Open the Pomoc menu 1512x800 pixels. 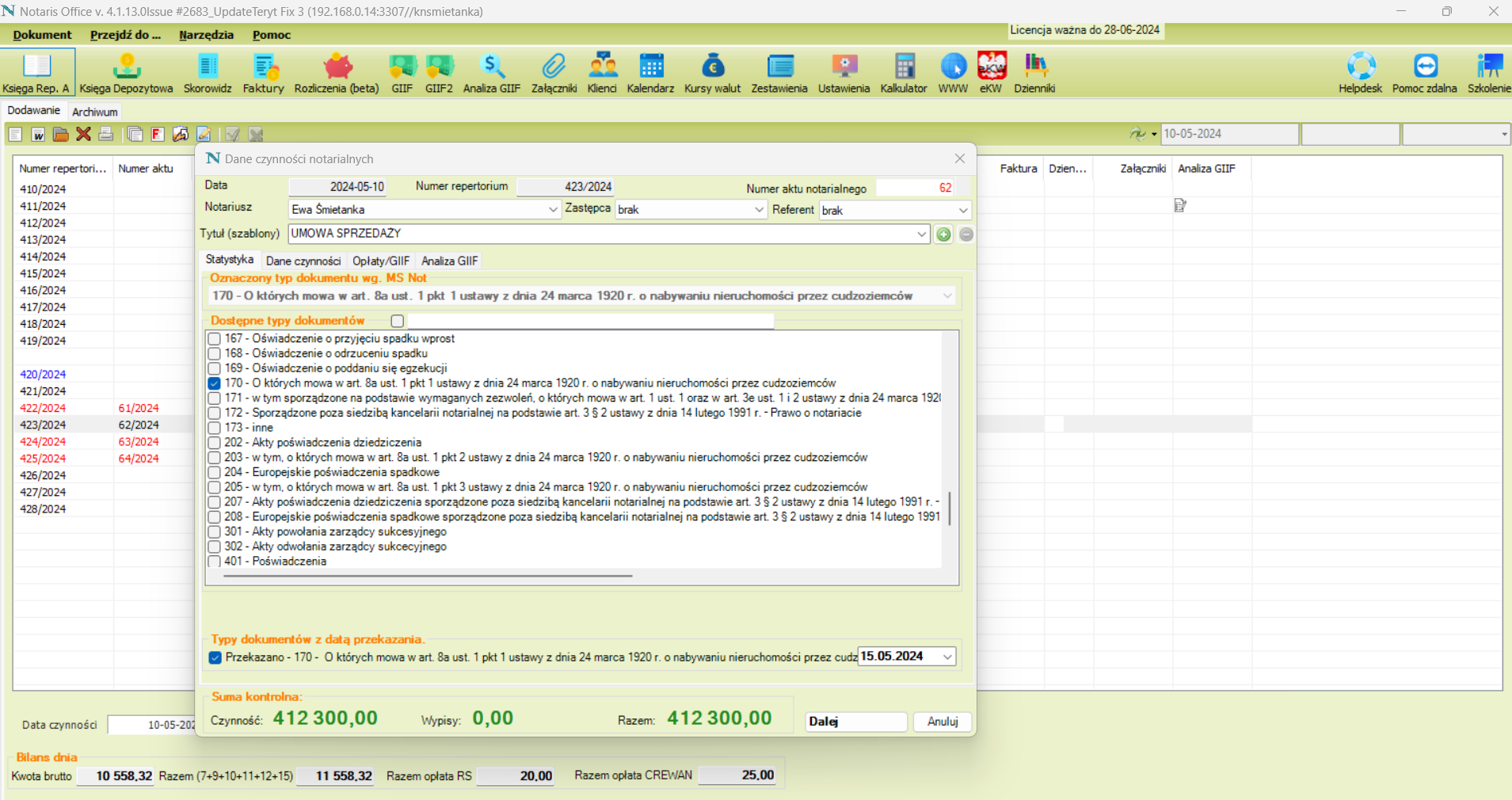tap(272, 35)
